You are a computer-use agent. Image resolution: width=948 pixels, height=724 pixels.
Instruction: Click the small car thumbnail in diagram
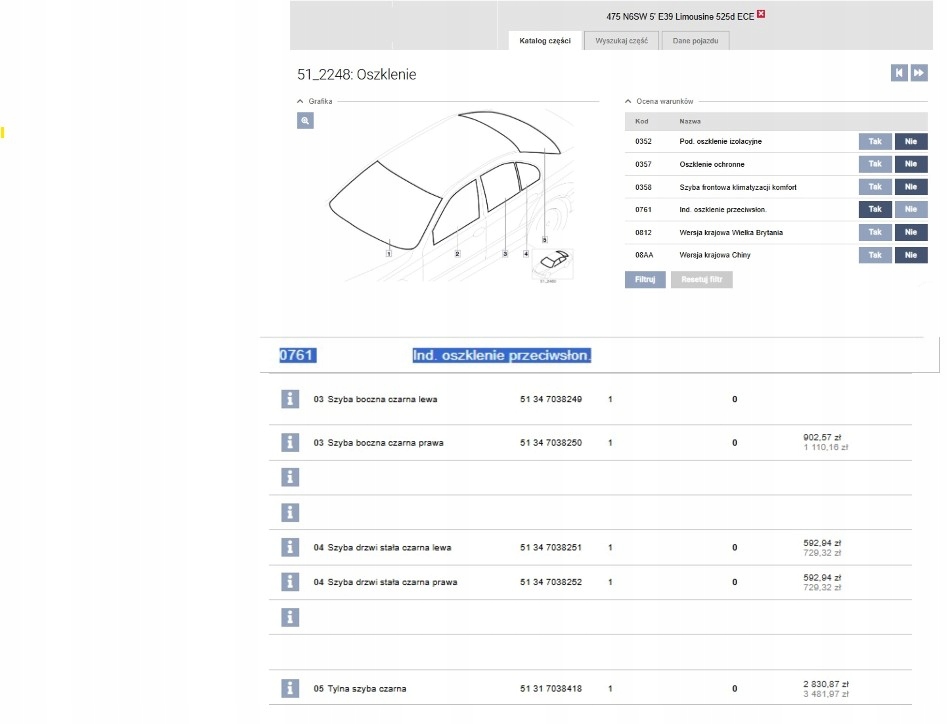coord(553,264)
